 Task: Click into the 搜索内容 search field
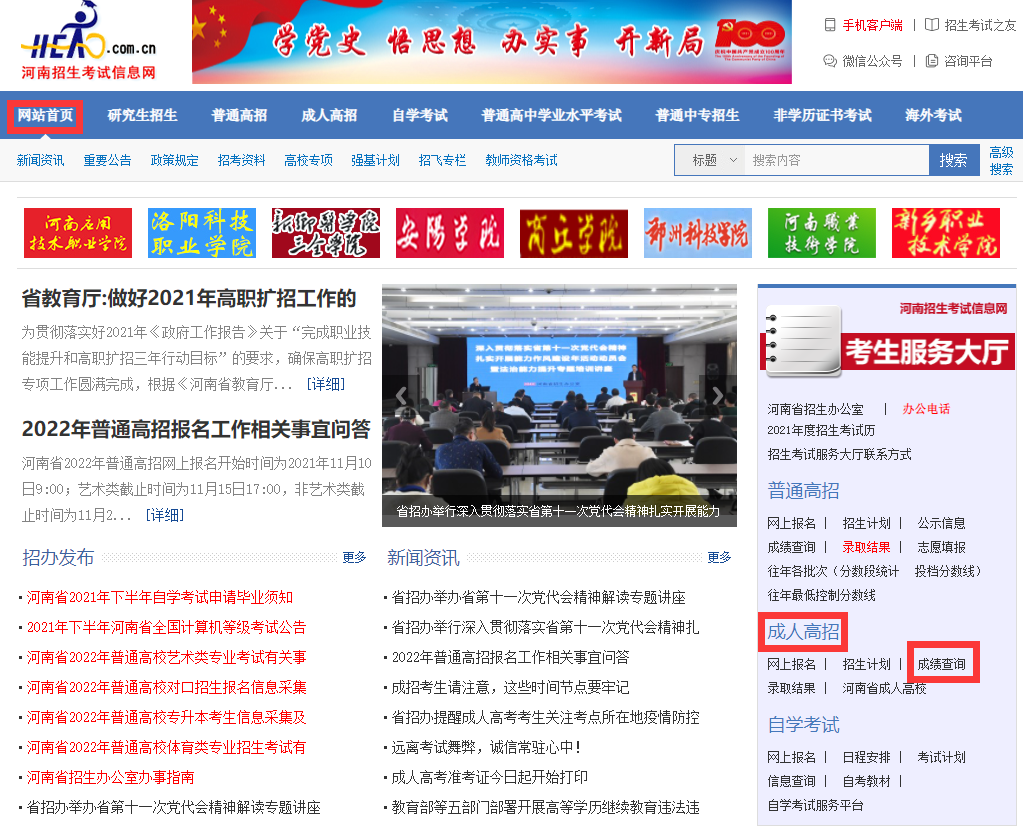click(836, 160)
